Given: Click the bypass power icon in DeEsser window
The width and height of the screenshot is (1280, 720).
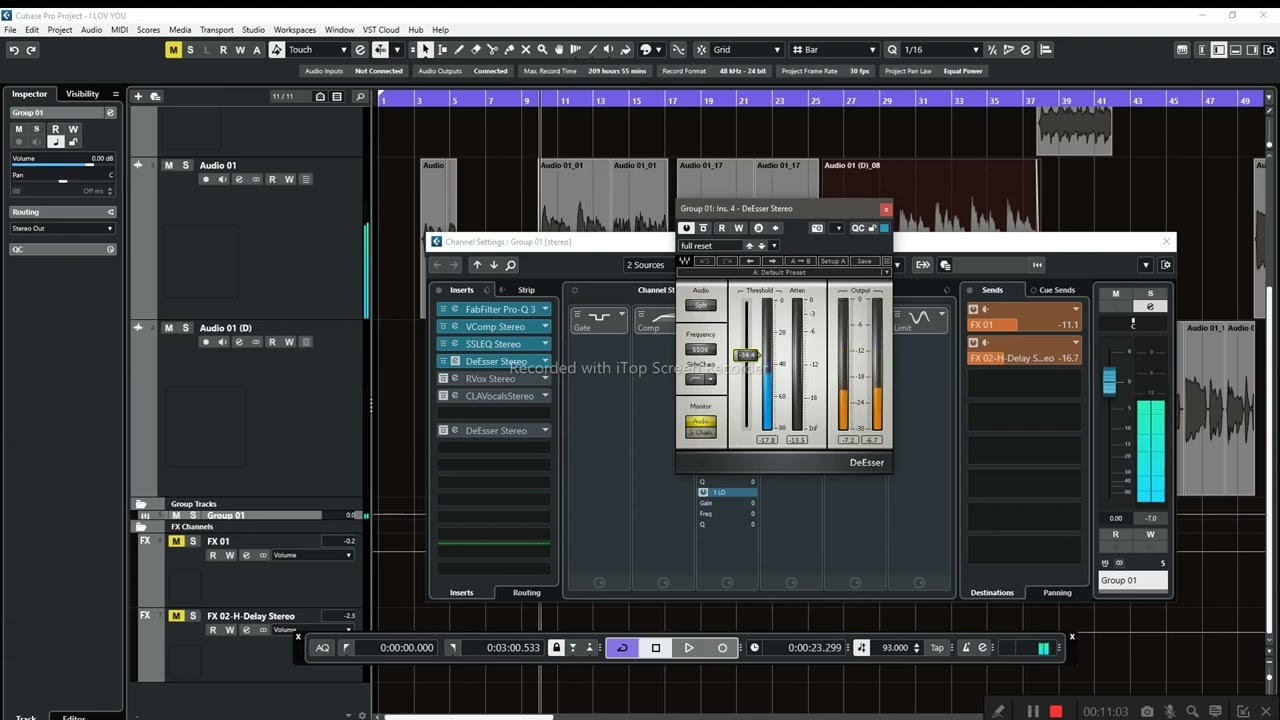Looking at the screenshot, I should click(686, 228).
